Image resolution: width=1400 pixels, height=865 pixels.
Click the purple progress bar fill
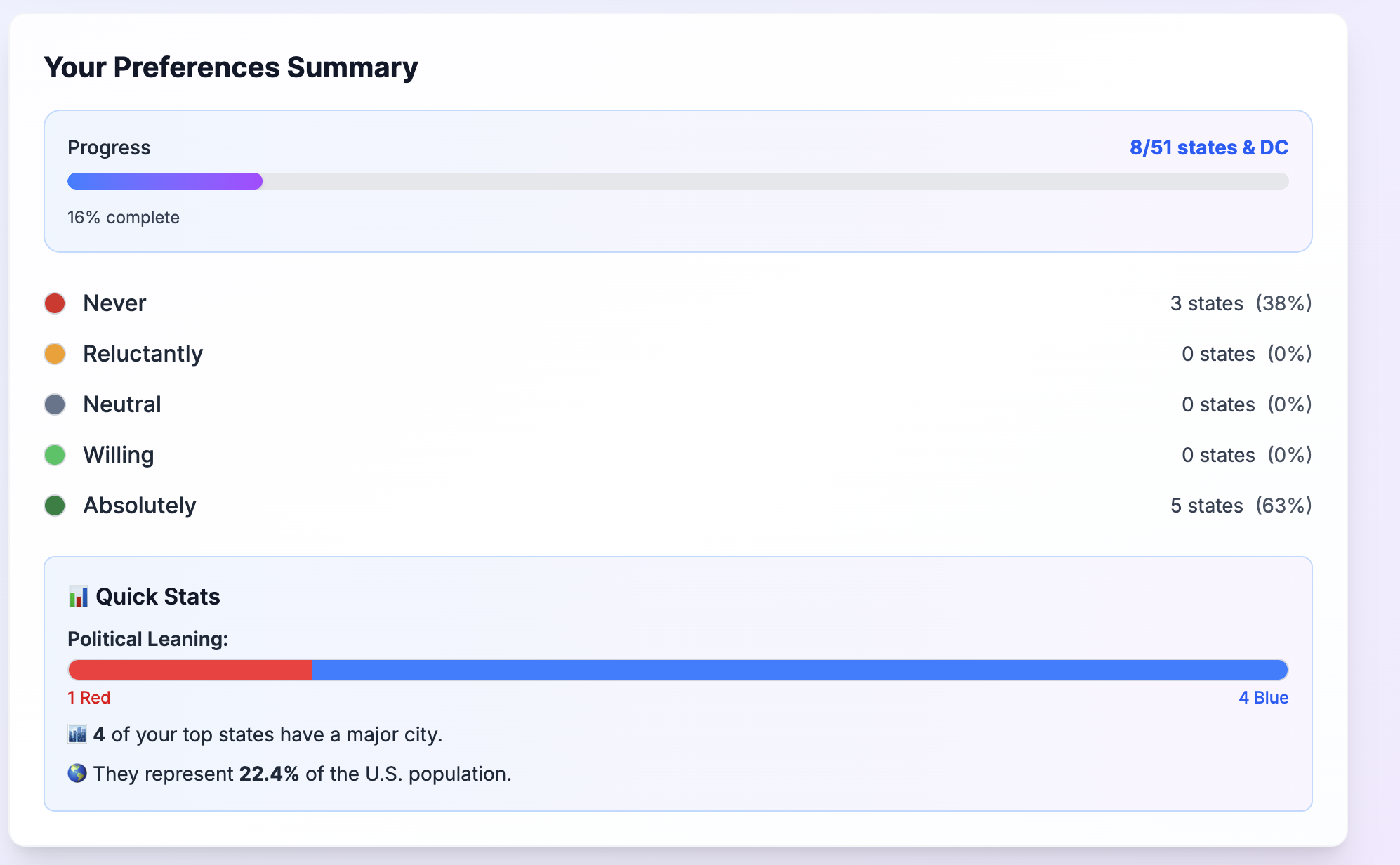(165, 181)
